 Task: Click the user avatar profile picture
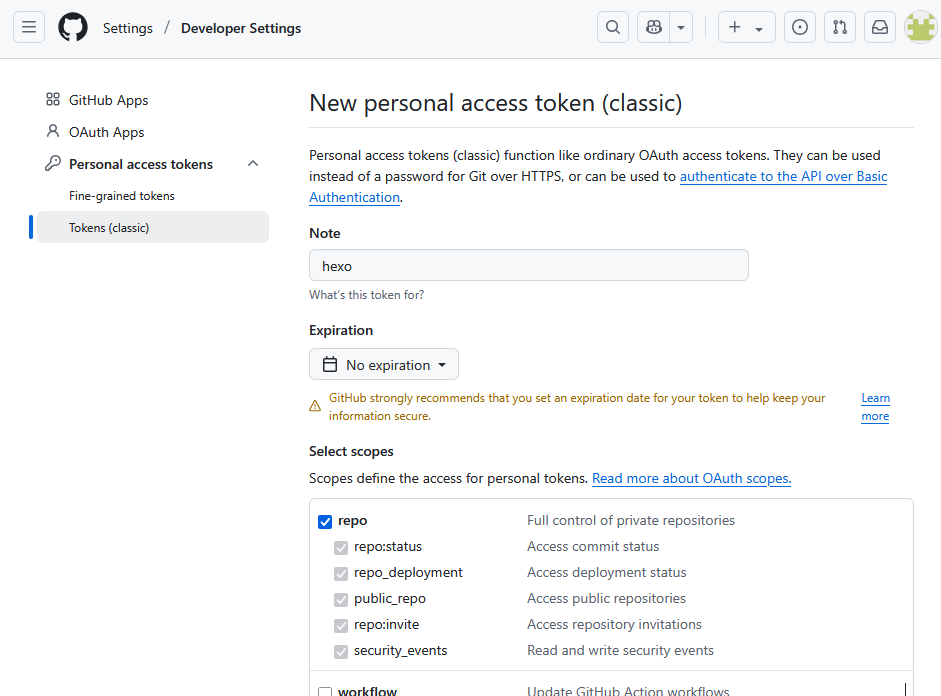click(920, 28)
